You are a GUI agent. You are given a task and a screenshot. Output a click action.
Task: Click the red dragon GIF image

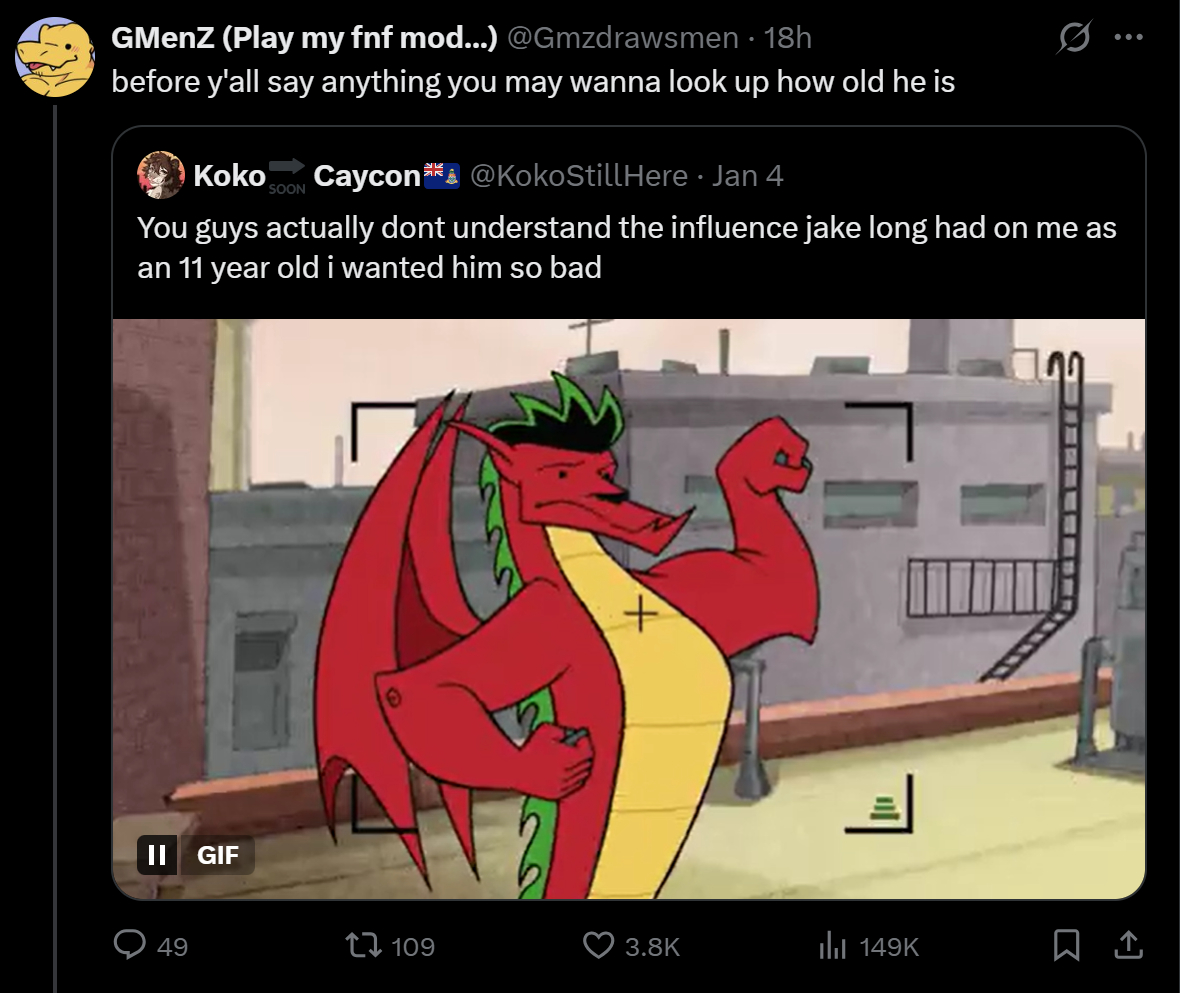[x=628, y=608]
